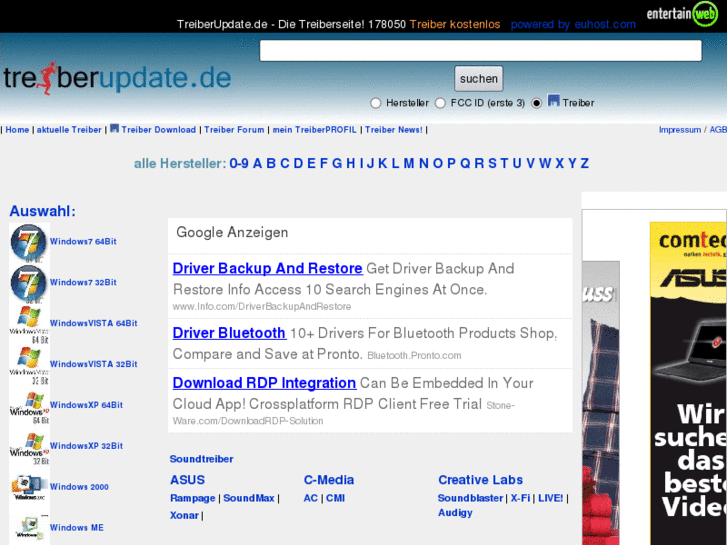Open the Download RDP Integration ad

[x=264, y=383]
